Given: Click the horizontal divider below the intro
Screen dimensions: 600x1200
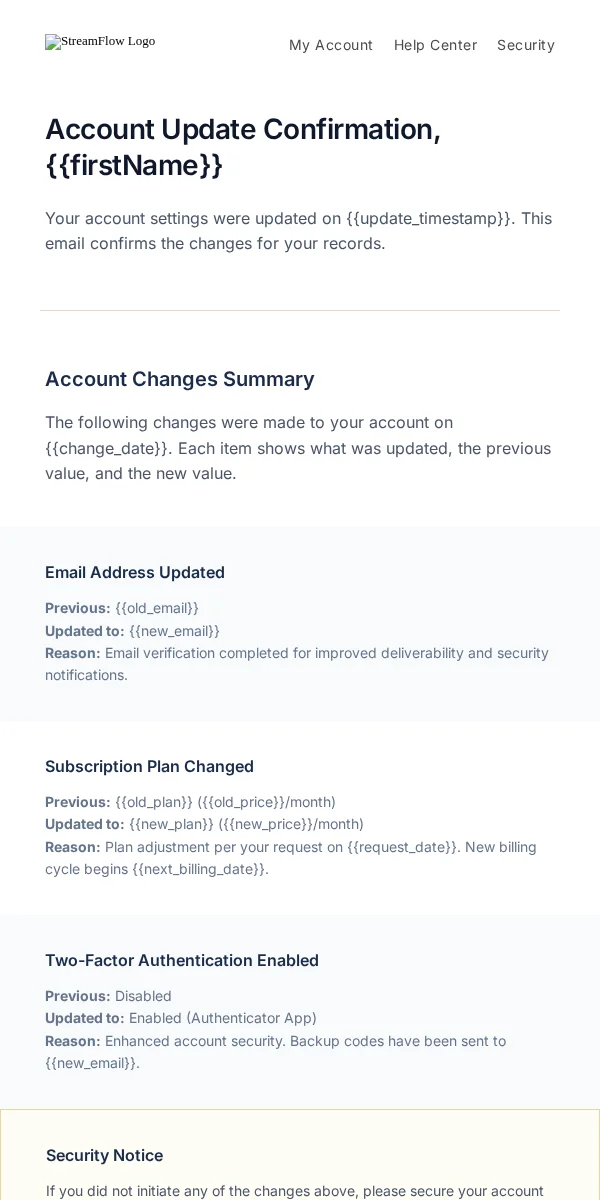Looking at the screenshot, I should [300, 310].
